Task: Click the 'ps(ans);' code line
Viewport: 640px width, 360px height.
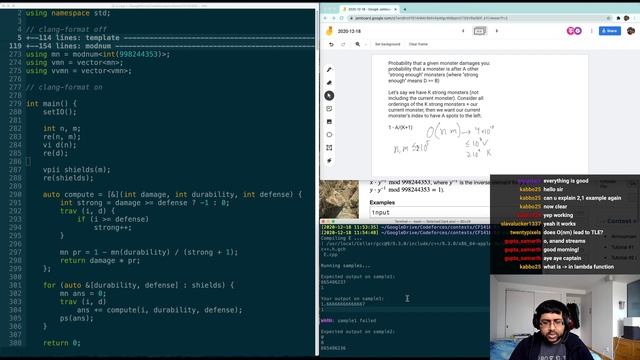Action: (77, 318)
